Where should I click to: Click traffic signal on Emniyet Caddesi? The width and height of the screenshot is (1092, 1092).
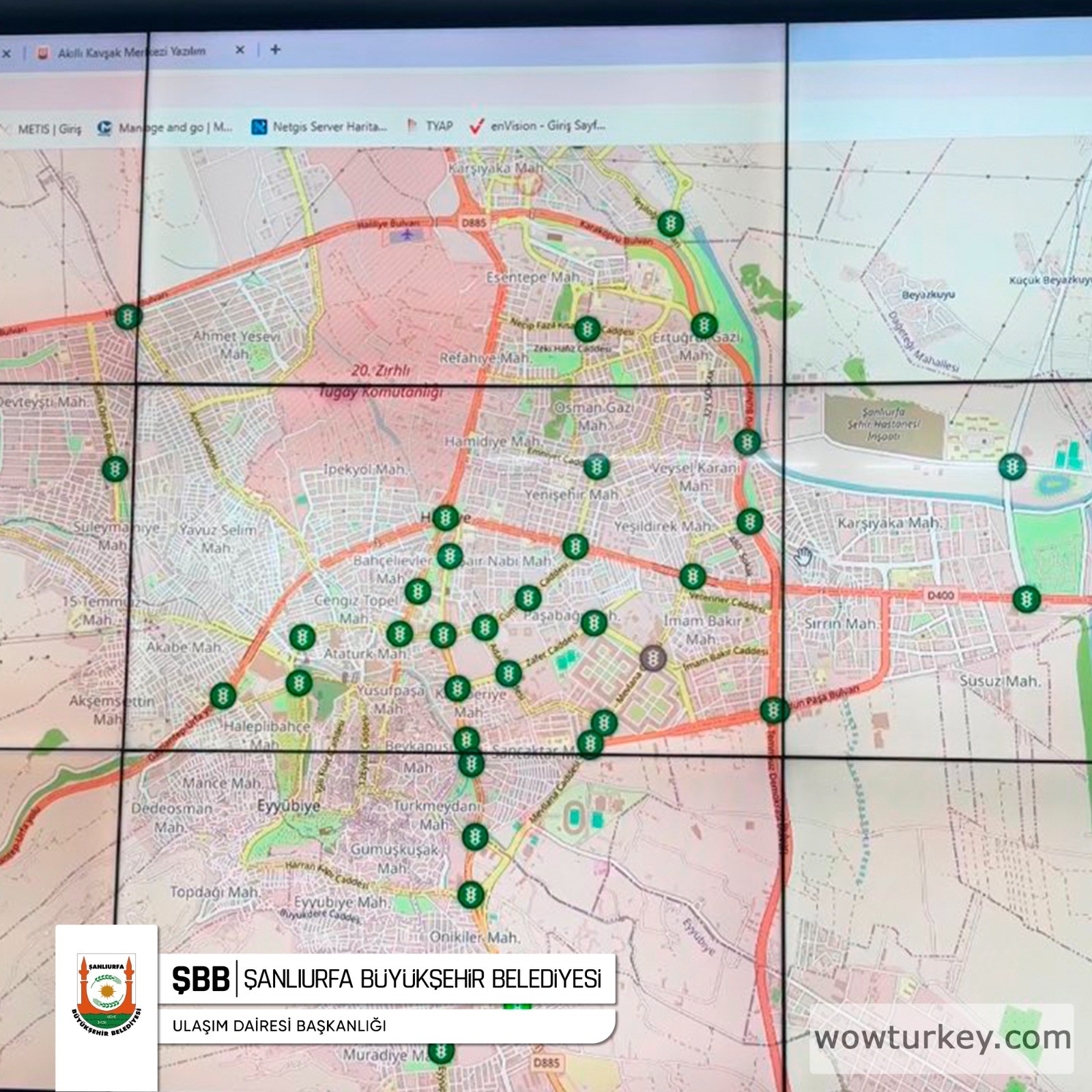[597, 467]
